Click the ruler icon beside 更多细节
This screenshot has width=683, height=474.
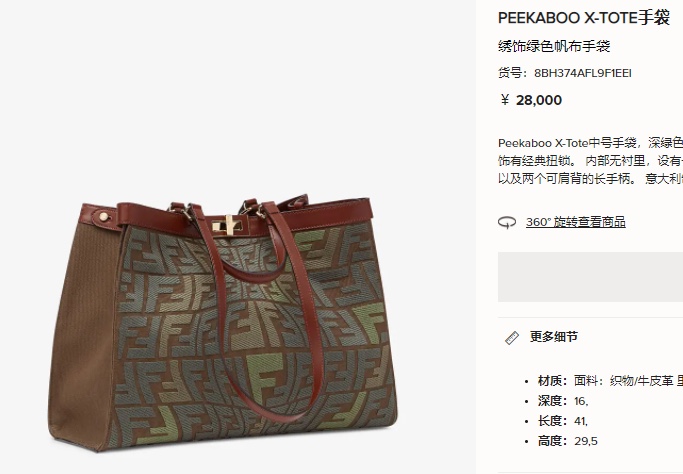point(512,338)
